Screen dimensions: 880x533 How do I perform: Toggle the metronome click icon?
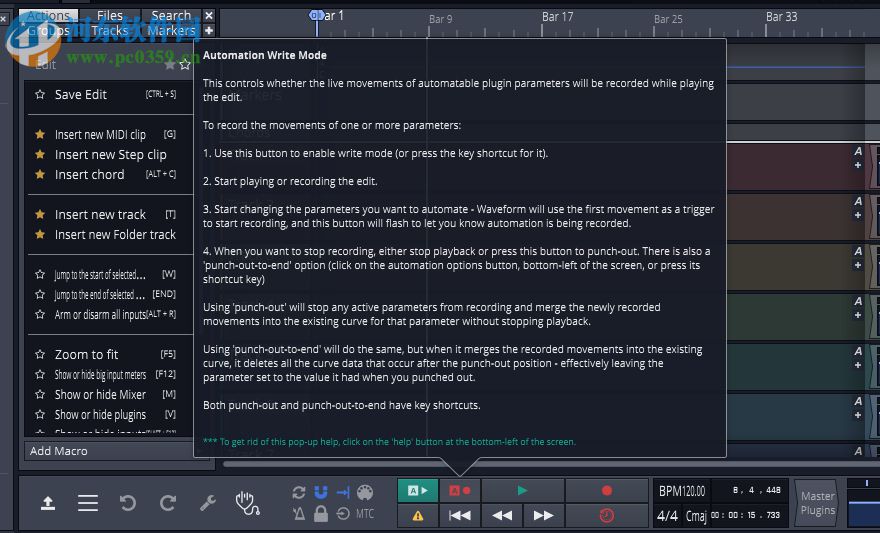click(x=299, y=513)
